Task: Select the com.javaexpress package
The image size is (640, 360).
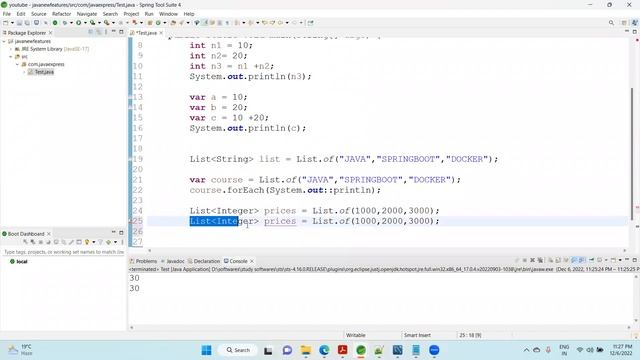Action: pos(43,64)
